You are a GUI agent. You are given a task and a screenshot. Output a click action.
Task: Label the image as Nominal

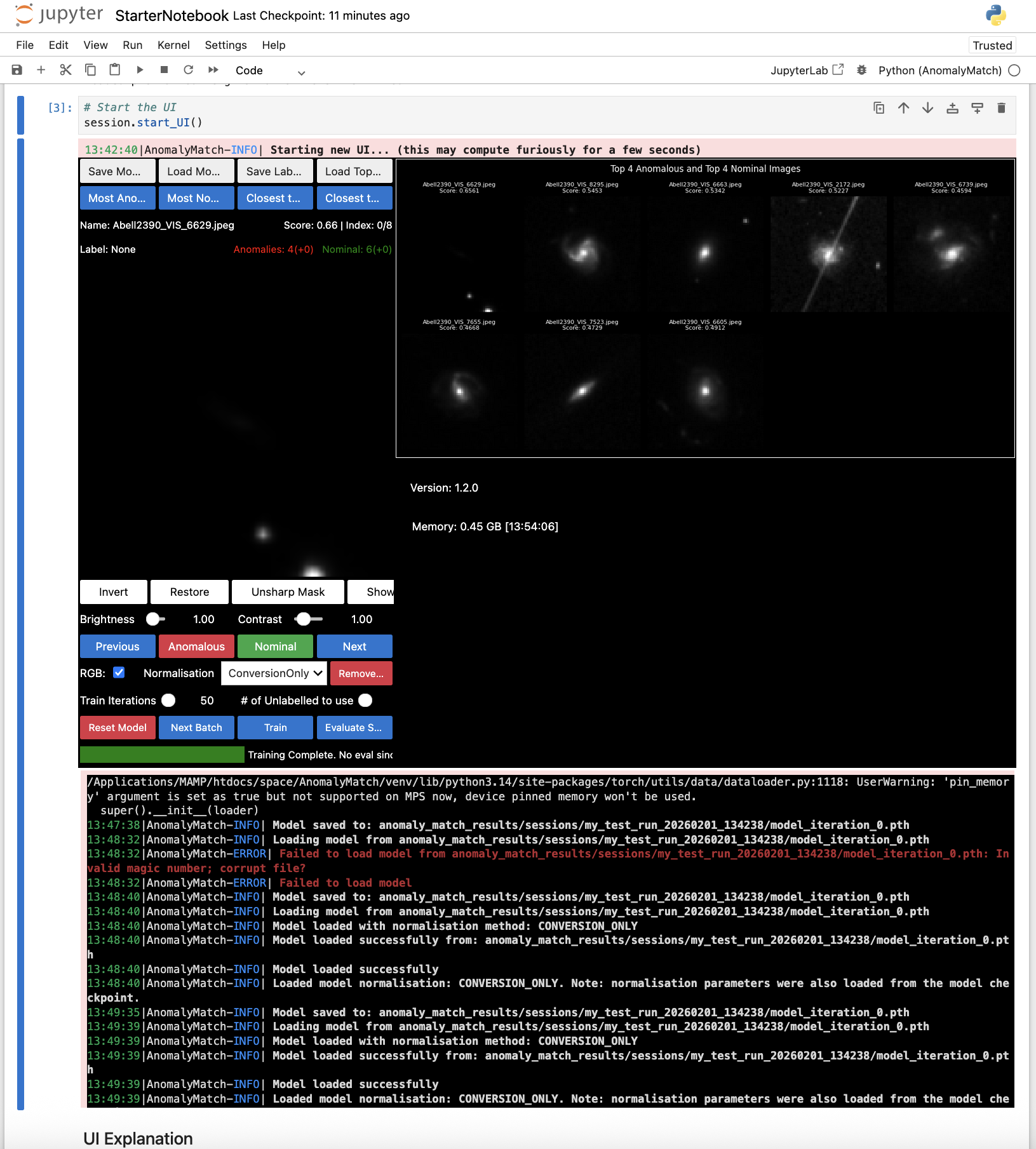(276, 647)
